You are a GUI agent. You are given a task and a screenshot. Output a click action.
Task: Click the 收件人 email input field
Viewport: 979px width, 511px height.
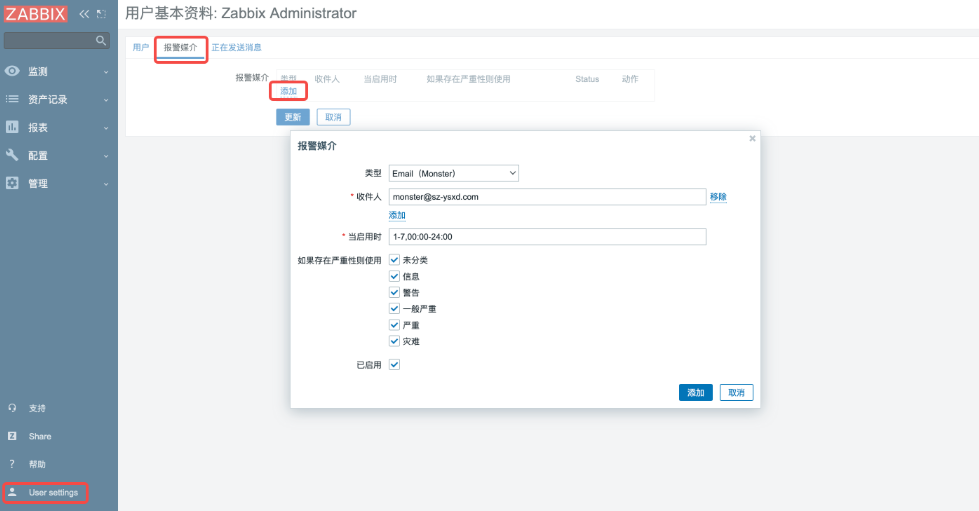tap(548, 197)
